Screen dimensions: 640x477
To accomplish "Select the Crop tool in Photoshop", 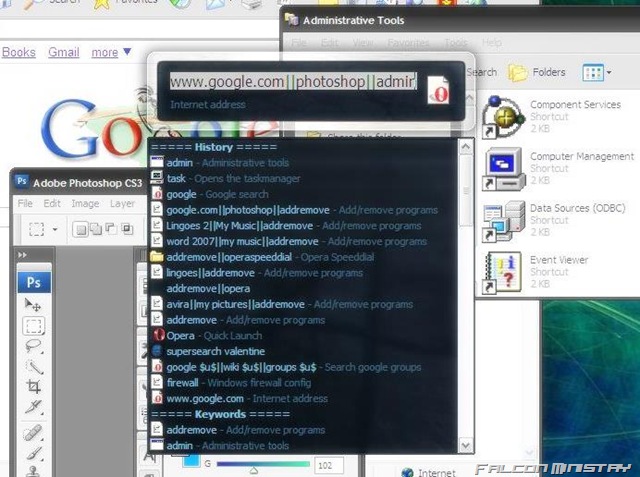I will click(x=33, y=386).
